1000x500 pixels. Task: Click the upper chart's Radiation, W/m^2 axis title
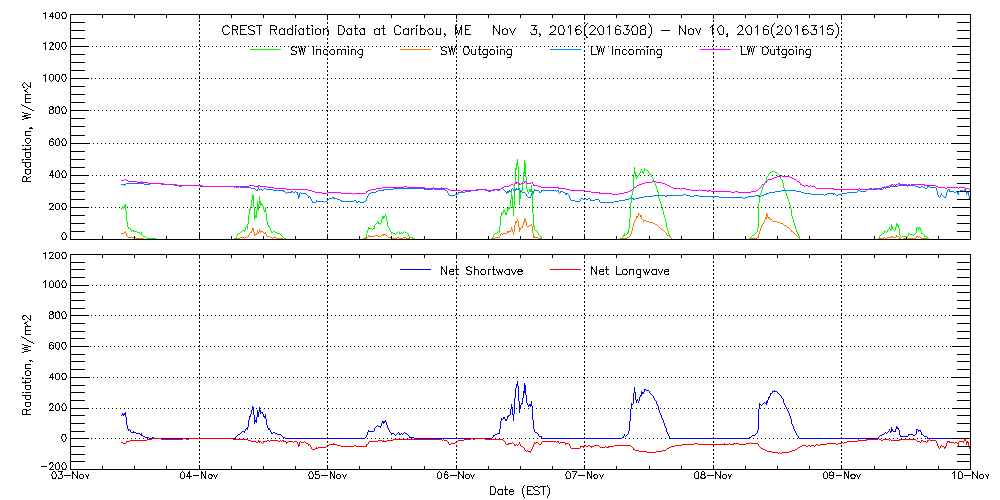29,128
